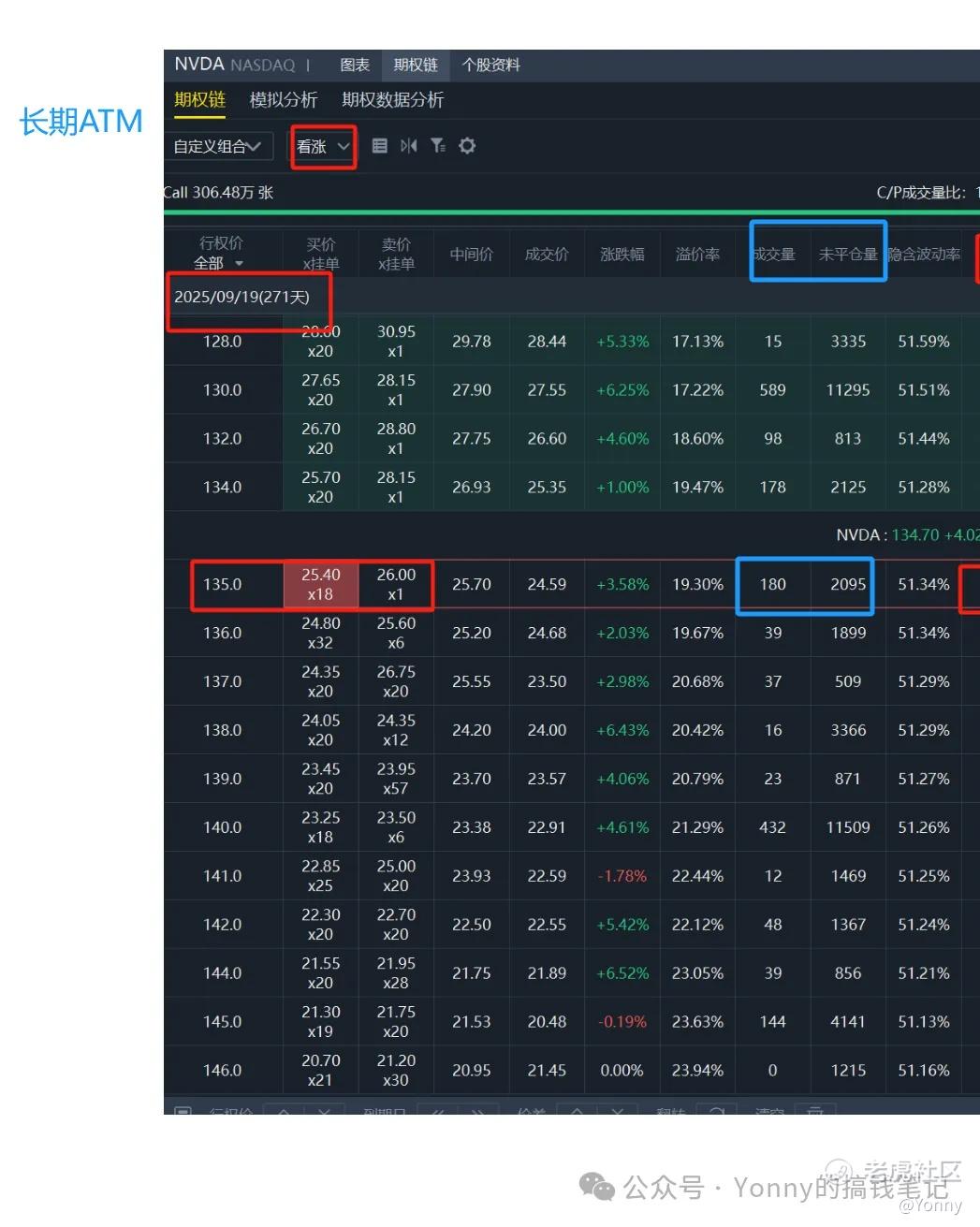Sort by the 卖价 column header
The width and height of the screenshot is (980, 1227).
[396, 254]
